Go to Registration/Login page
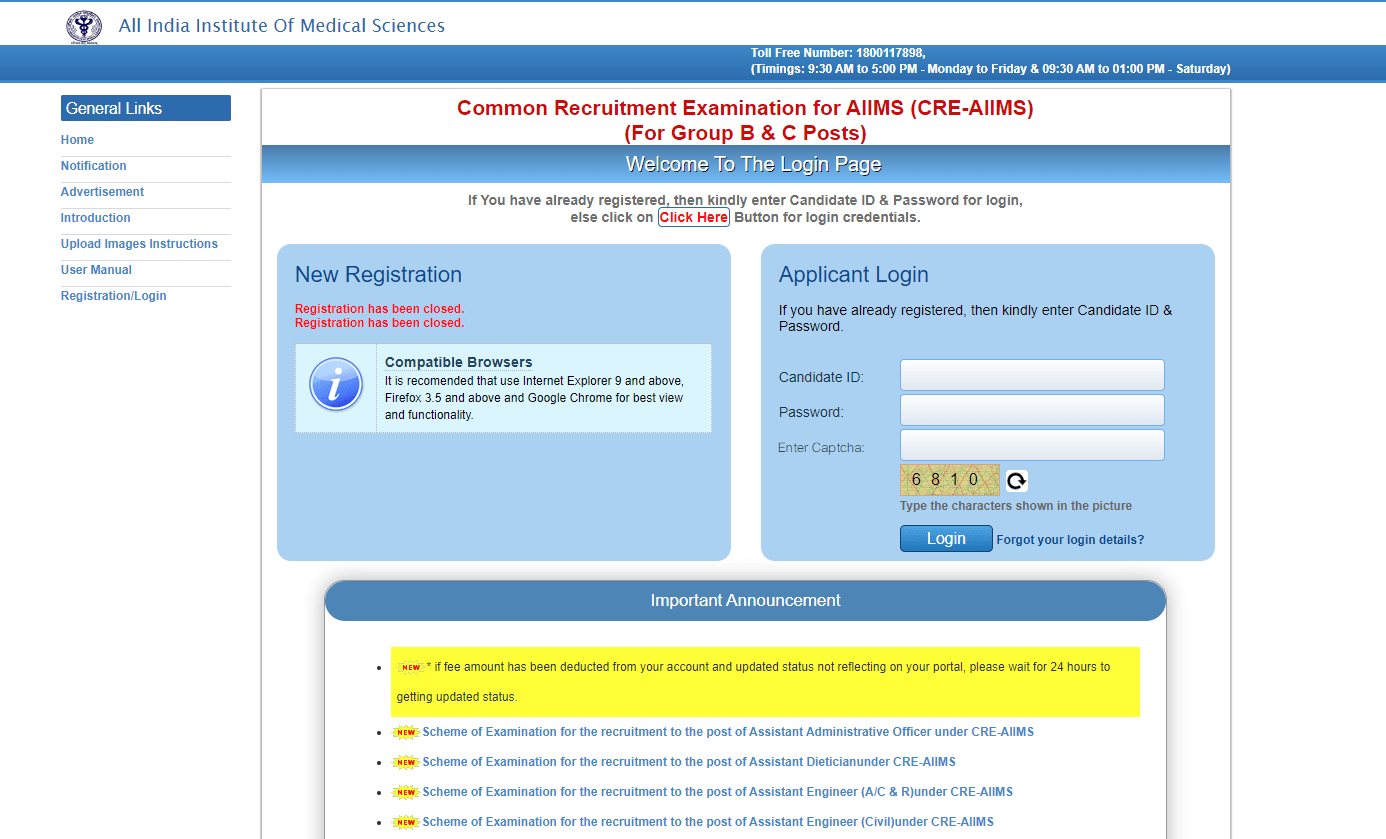 [113, 296]
